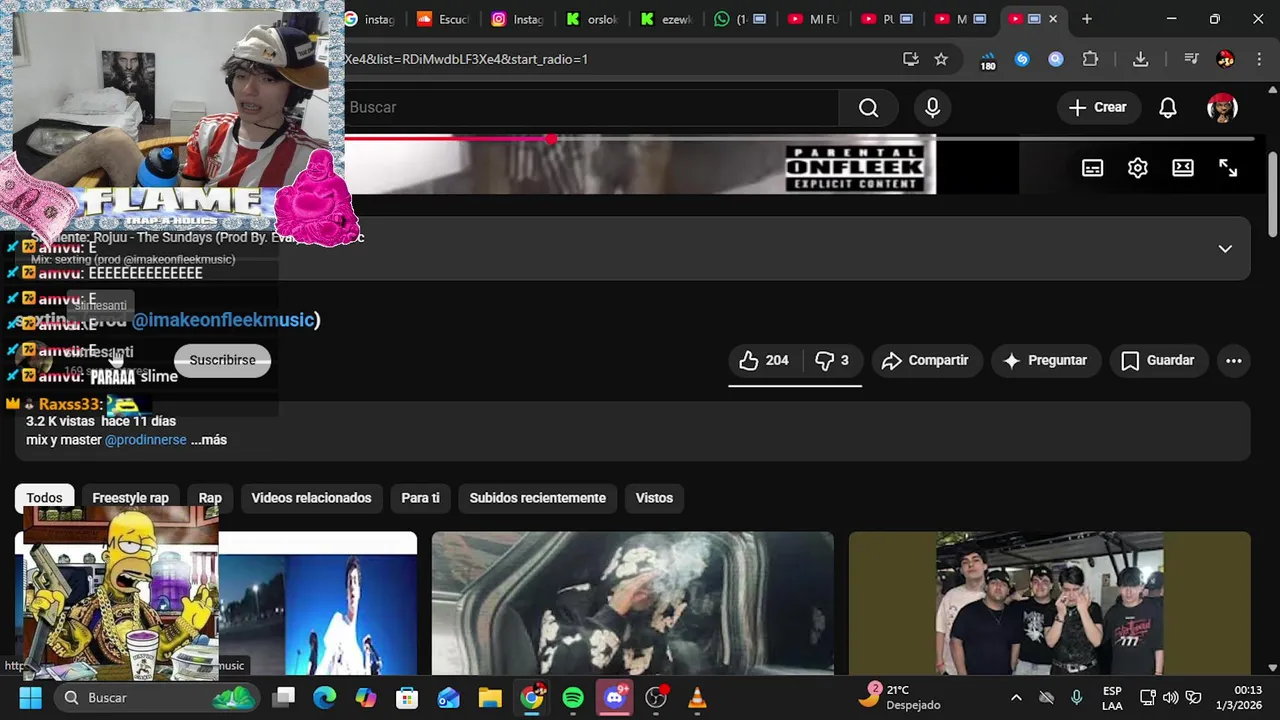Dislike the video showing 3 dislikes
This screenshot has width=1280, height=720.
[832, 360]
